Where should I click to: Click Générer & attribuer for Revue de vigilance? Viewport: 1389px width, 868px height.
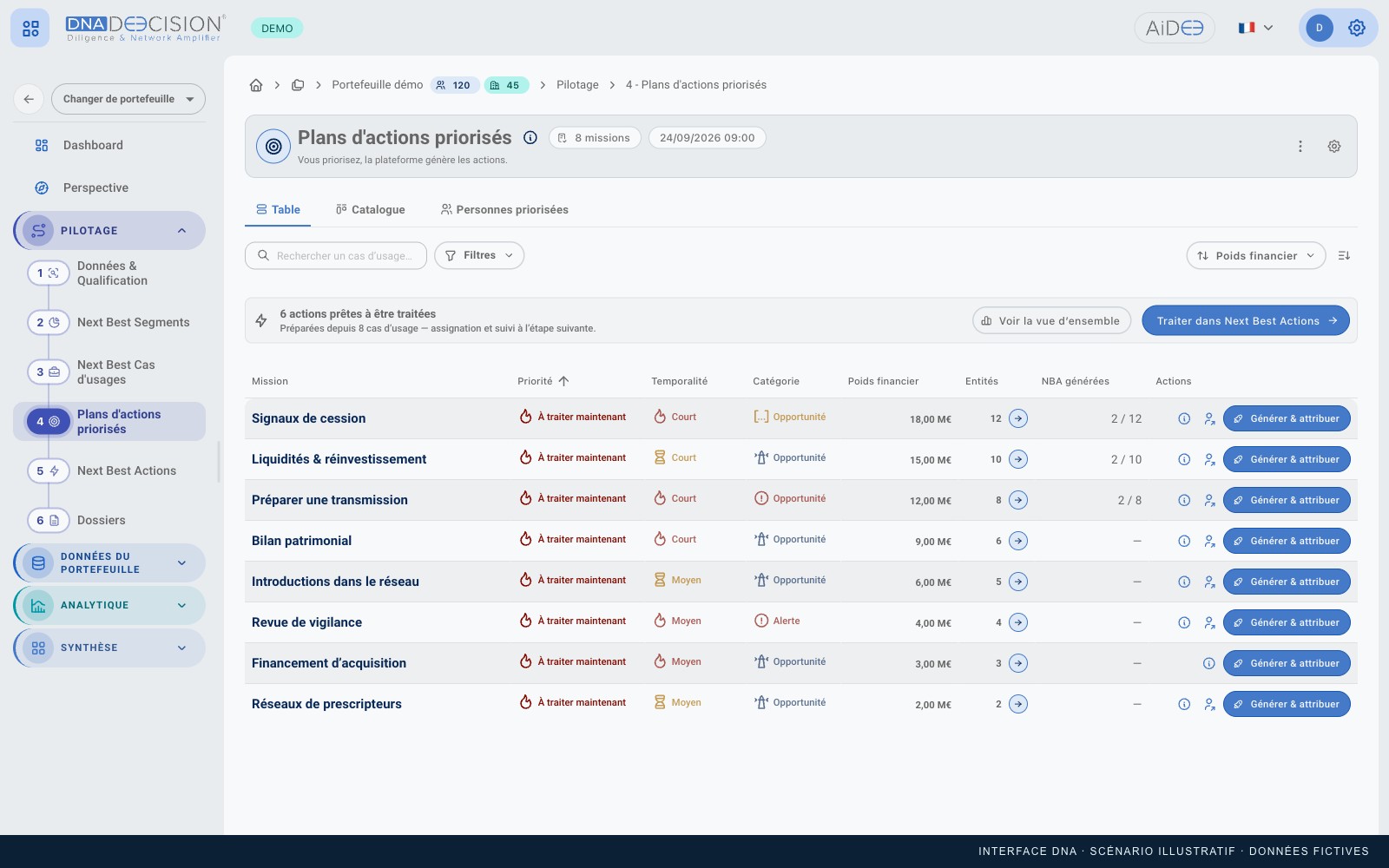[x=1287, y=622]
